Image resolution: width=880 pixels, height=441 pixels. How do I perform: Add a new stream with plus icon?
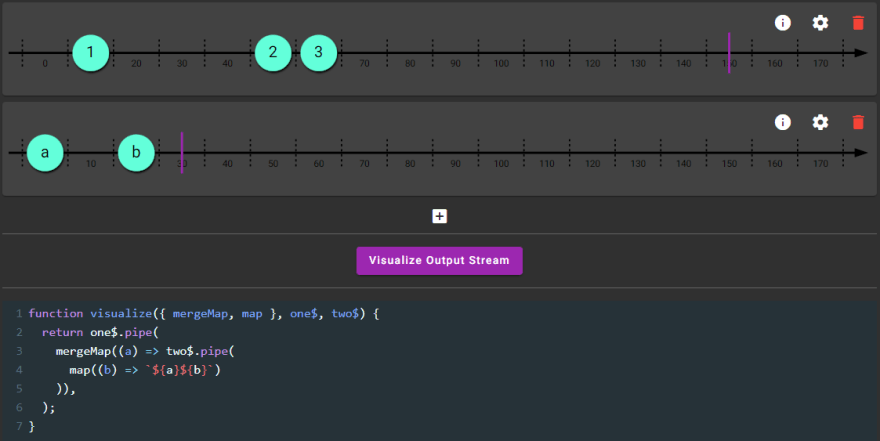click(x=439, y=216)
